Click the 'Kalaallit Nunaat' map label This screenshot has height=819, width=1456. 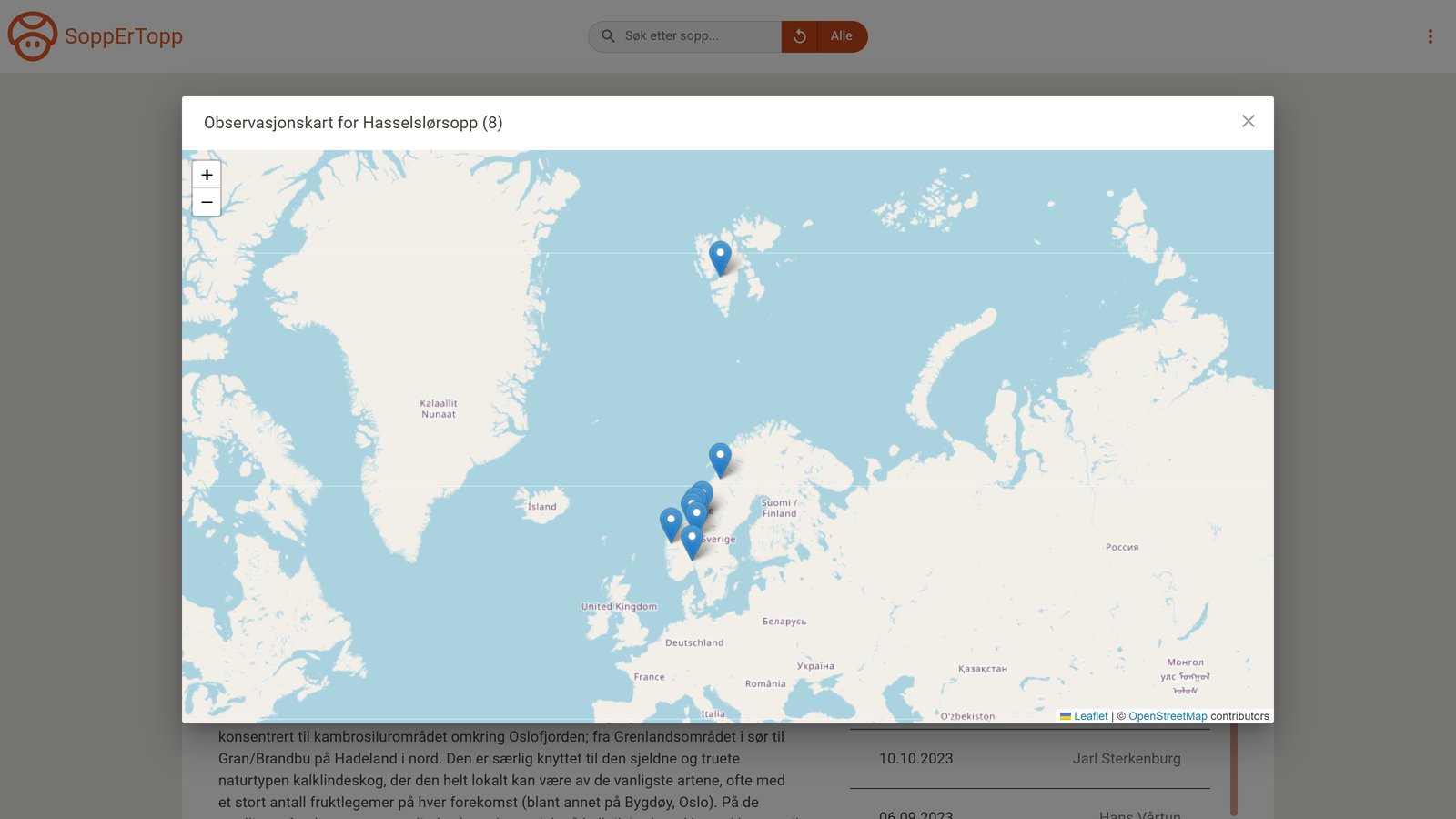tap(439, 409)
